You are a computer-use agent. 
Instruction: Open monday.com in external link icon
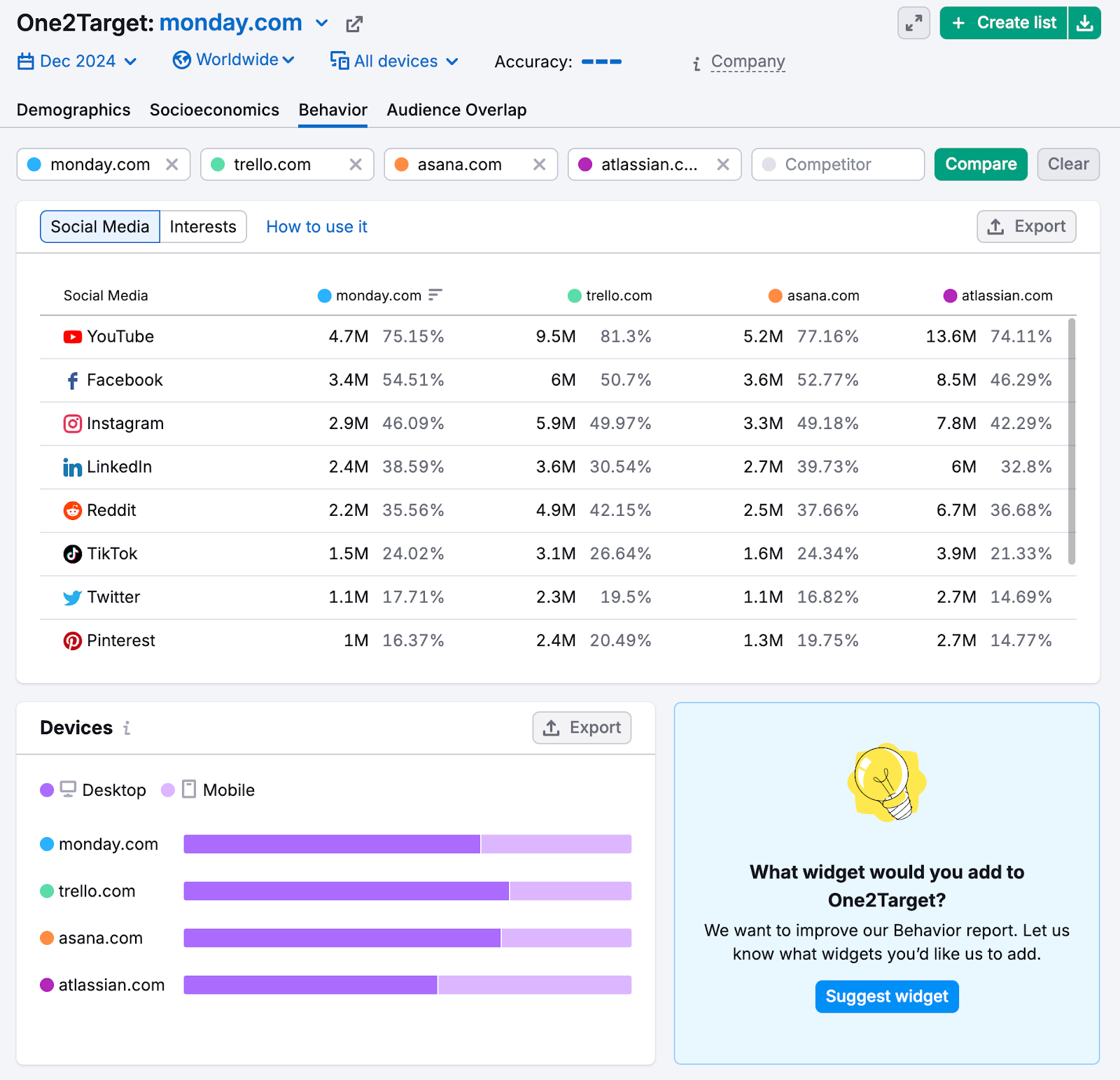click(x=354, y=24)
